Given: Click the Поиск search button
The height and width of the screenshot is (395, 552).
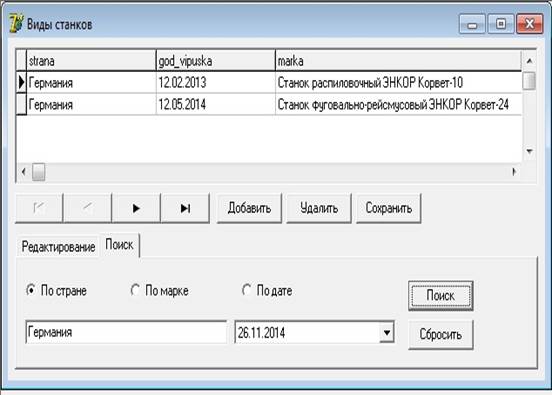Looking at the screenshot, I should 440,296.
